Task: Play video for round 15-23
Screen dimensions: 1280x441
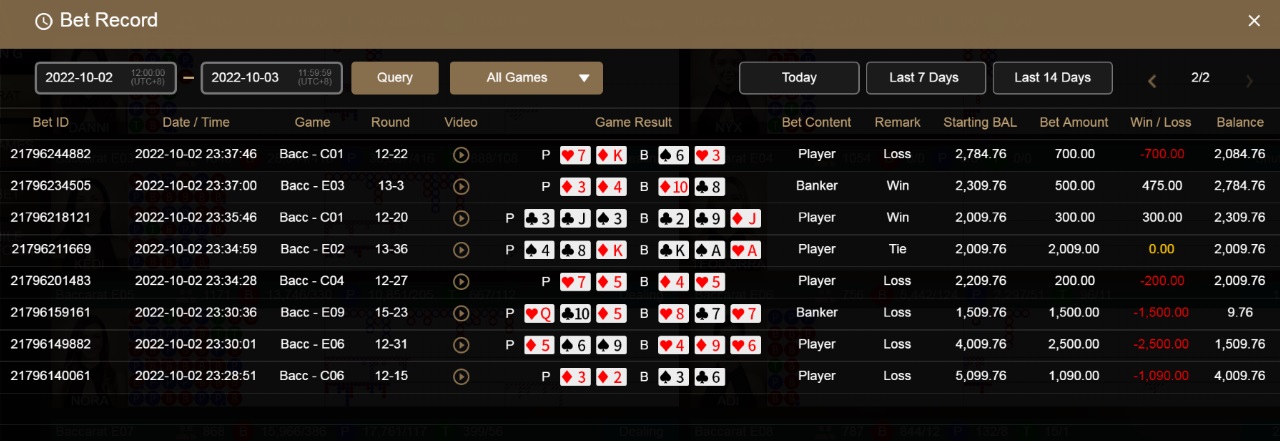Action: [461, 313]
